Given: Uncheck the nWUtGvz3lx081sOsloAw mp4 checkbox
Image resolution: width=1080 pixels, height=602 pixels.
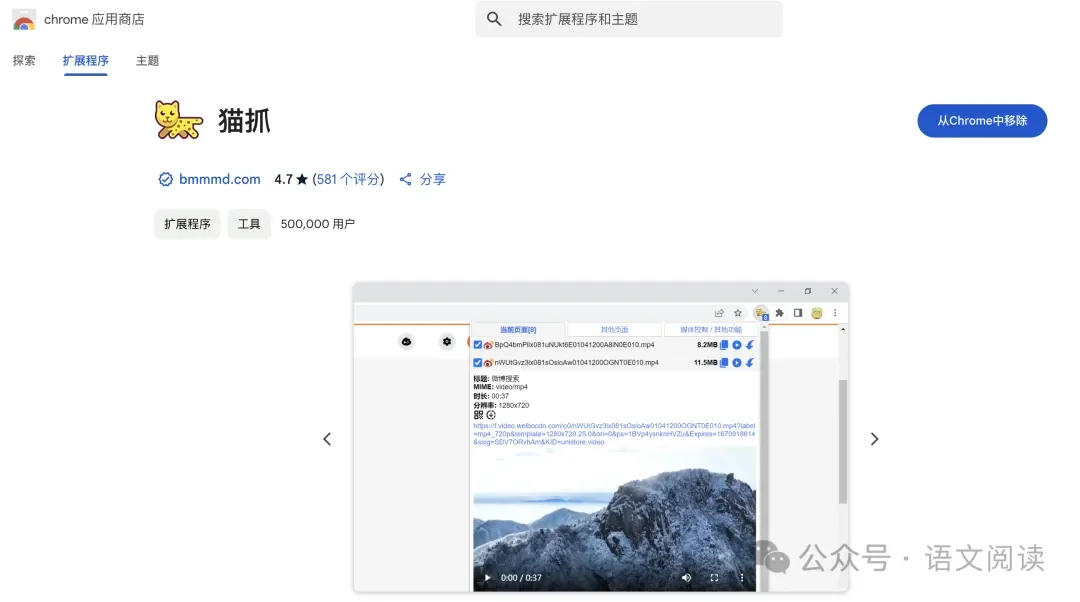Looking at the screenshot, I should [x=476, y=362].
